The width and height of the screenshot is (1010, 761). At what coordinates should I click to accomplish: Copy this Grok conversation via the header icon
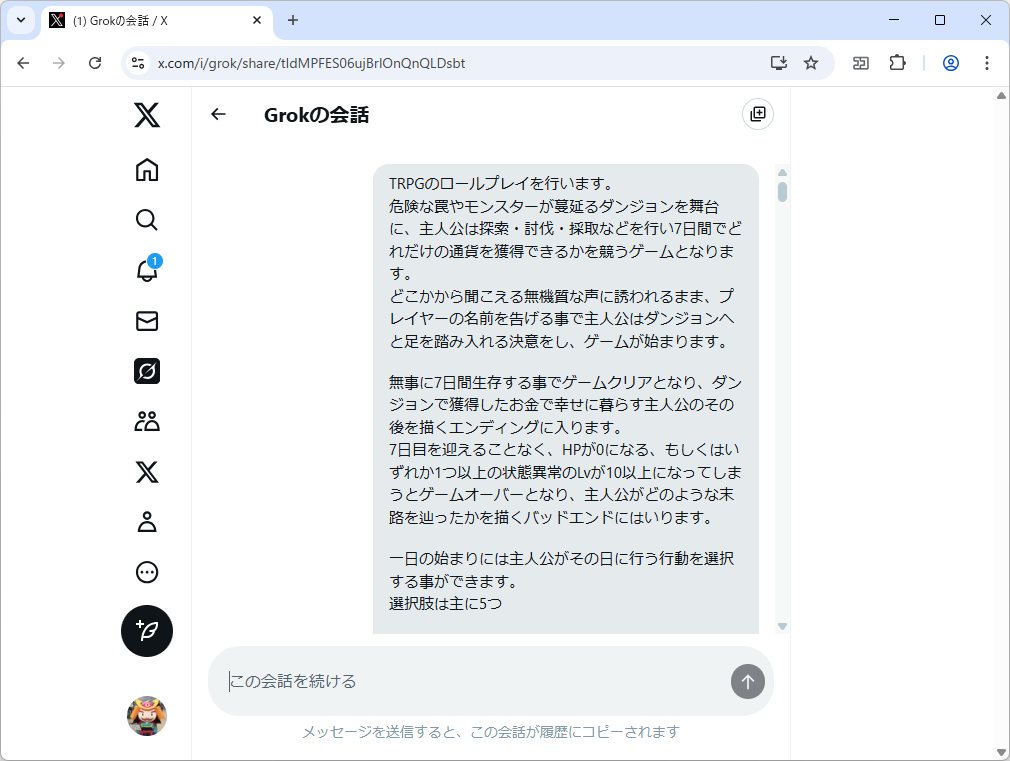point(757,114)
